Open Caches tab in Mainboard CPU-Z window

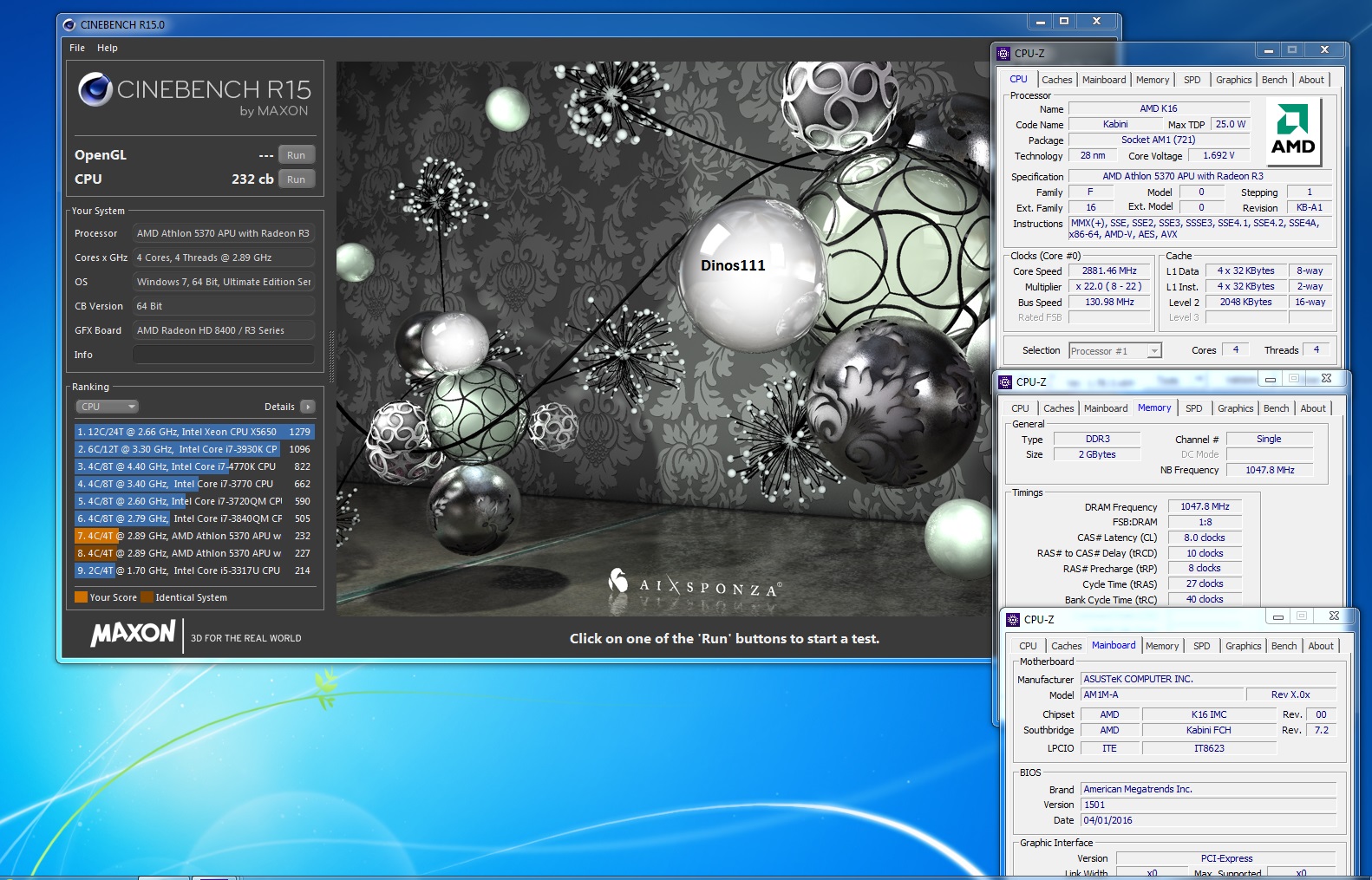tap(1066, 646)
